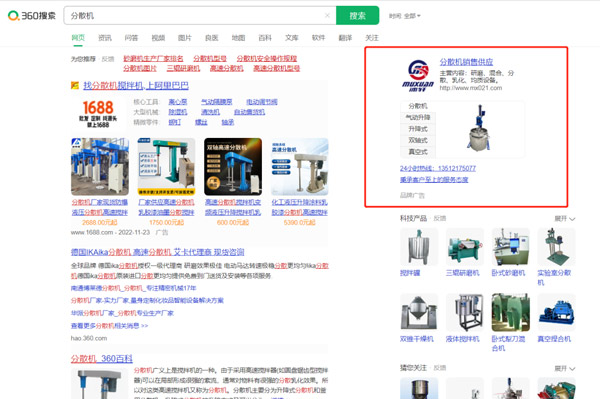
Task: Select the 真空式 tab in the ad
Action: 418,152
